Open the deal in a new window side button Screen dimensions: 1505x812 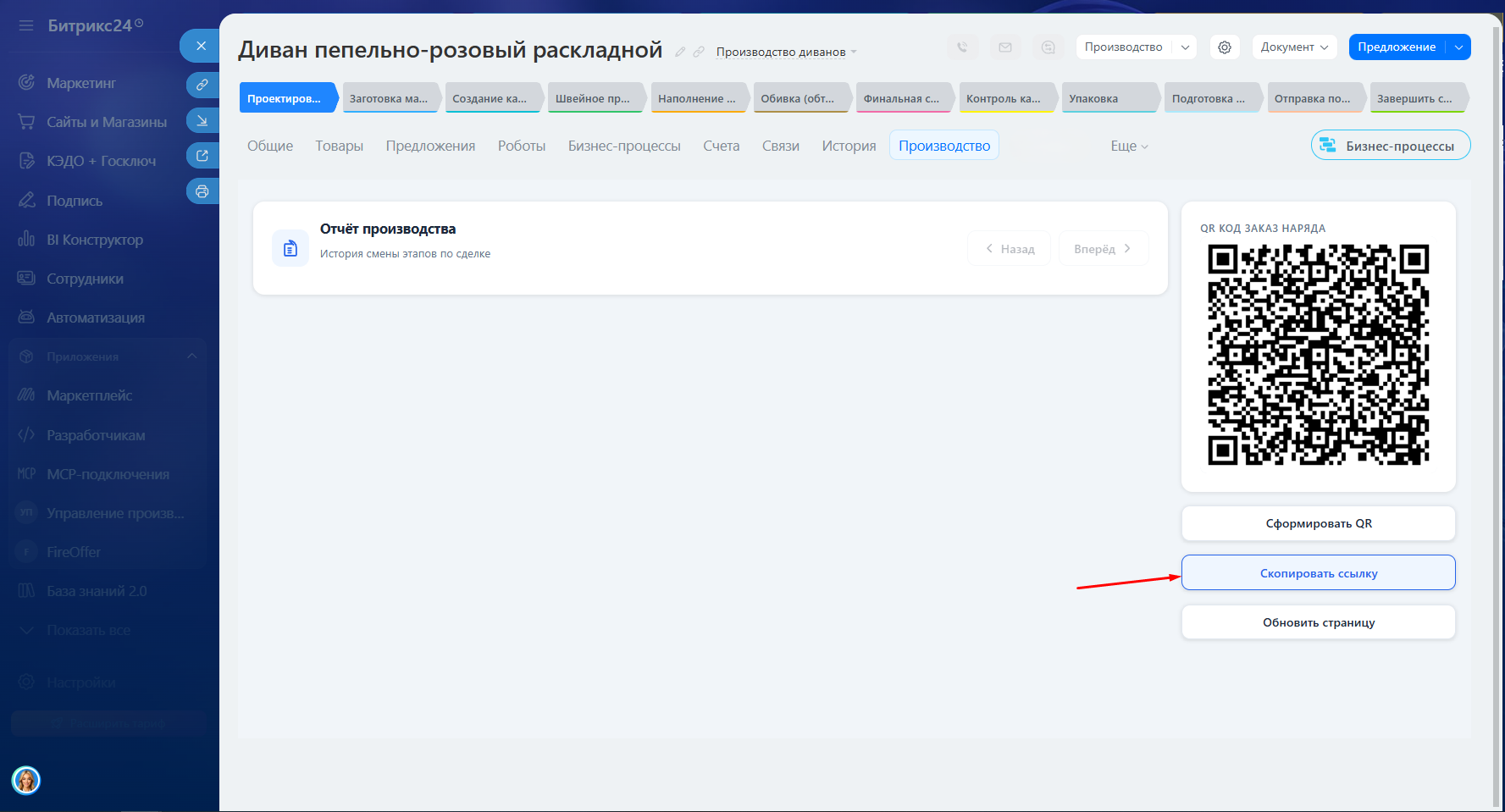(202, 156)
